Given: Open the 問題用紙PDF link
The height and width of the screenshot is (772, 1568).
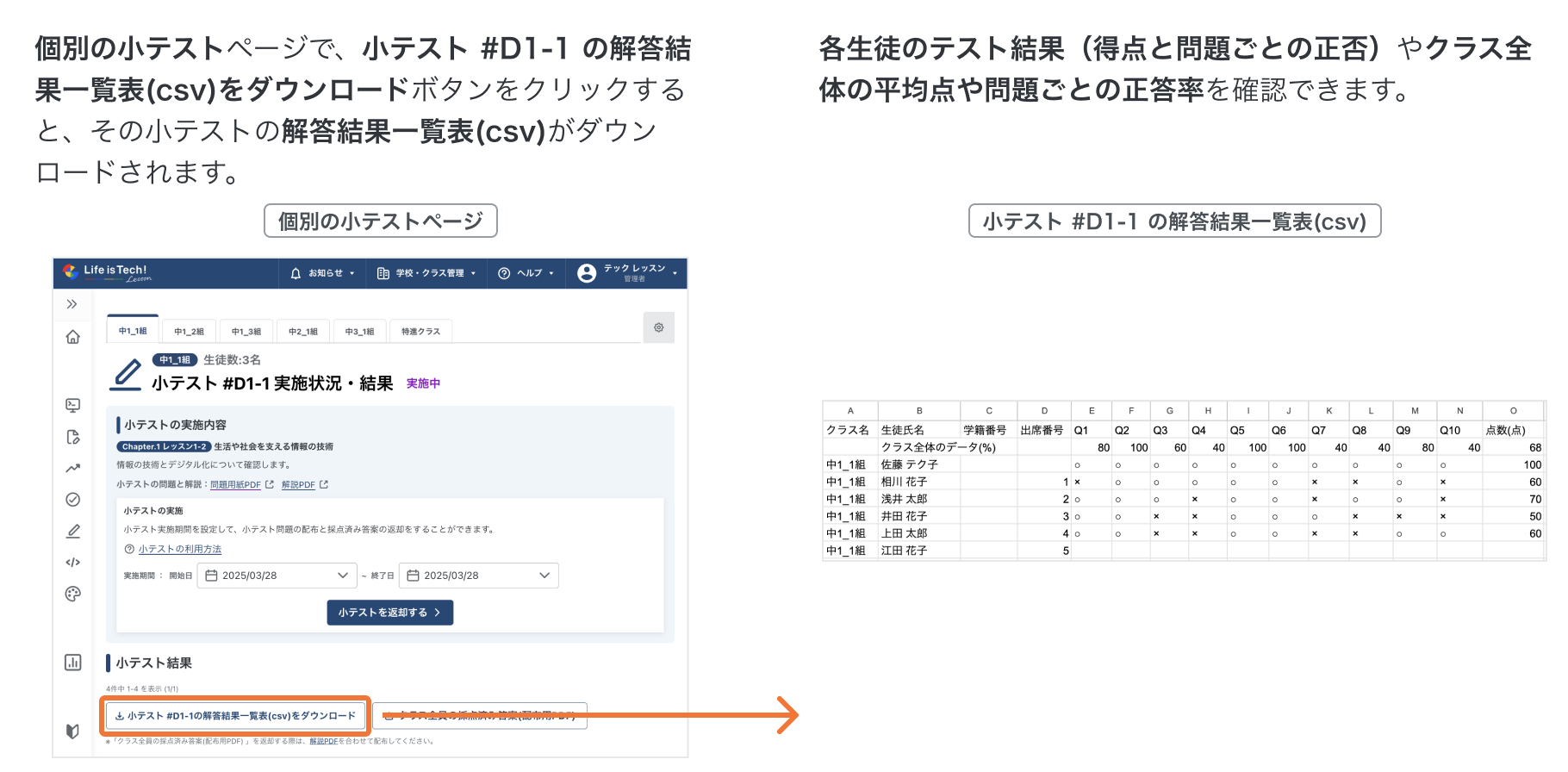Looking at the screenshot, I should pos(235,485).
